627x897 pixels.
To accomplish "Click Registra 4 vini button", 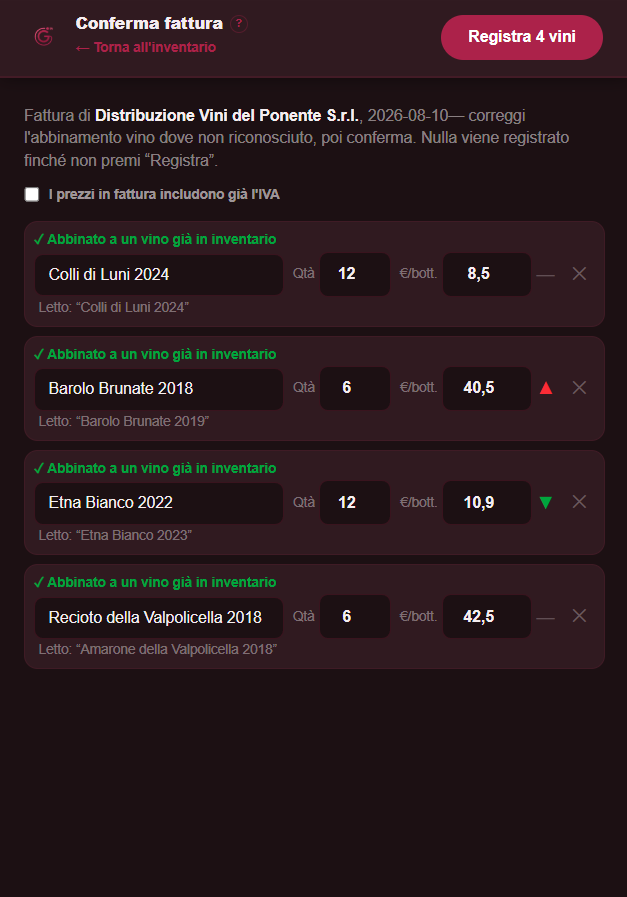I will (x=522, y=37).
